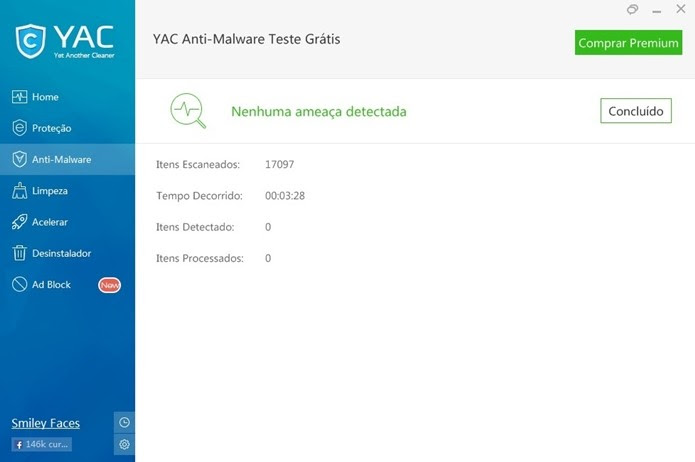This screenshot has width=695, height=462.
Task: Click the Home pulse monitor icon
Action: 20,97
